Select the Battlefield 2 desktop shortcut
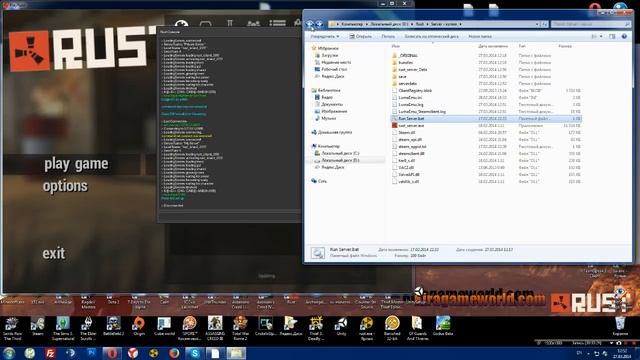This screenshot has width=640, height=360. click(x=113, y=327)
